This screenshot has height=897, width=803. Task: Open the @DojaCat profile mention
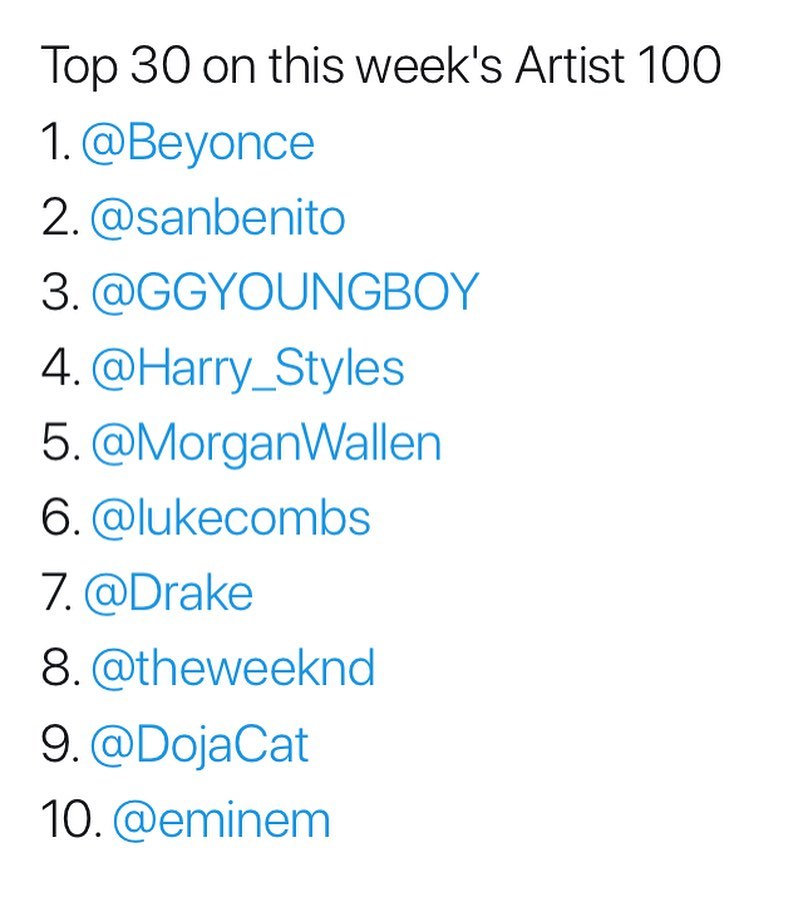coord(200,744)
